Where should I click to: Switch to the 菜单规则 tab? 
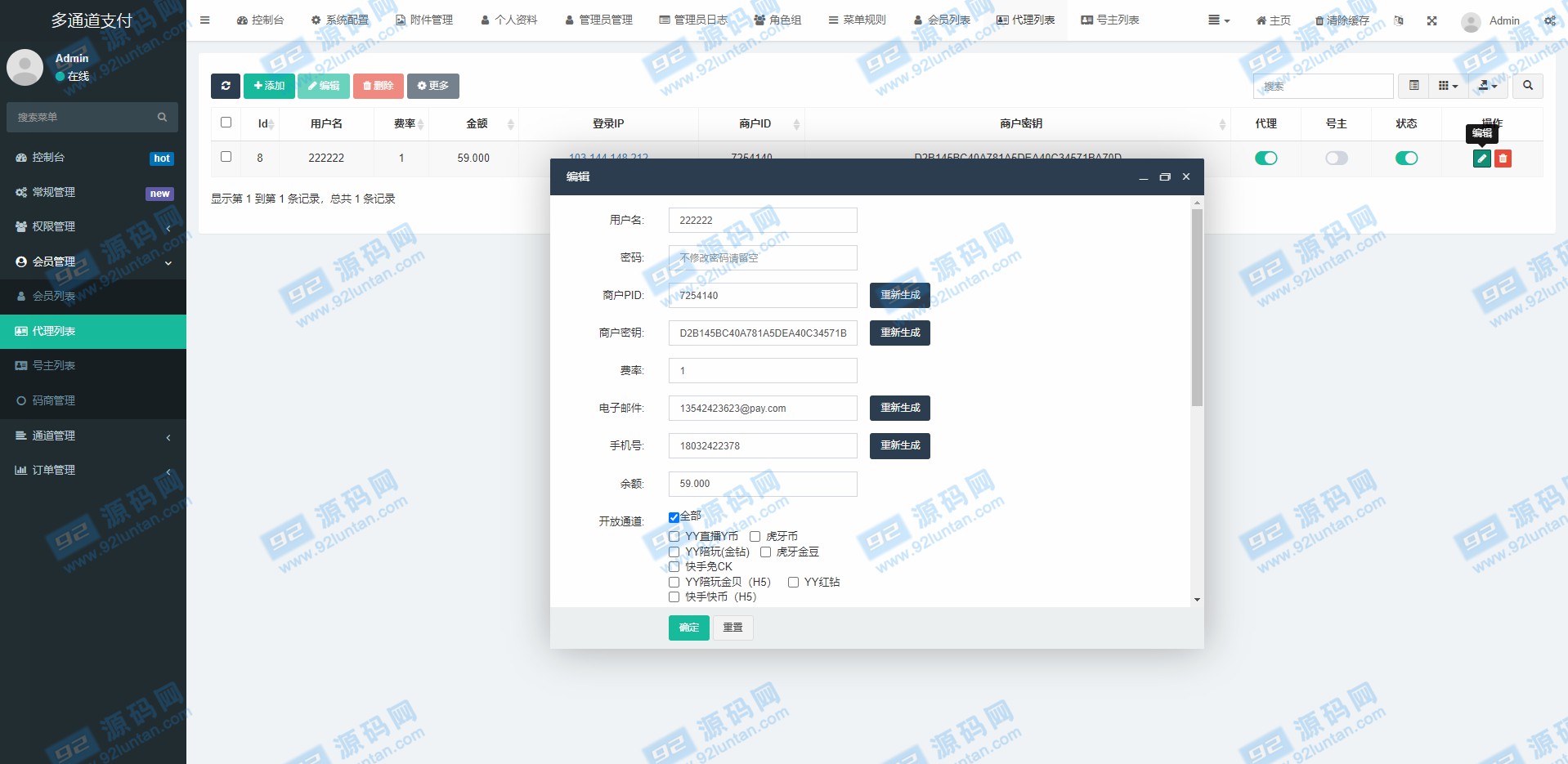point(857,20)
